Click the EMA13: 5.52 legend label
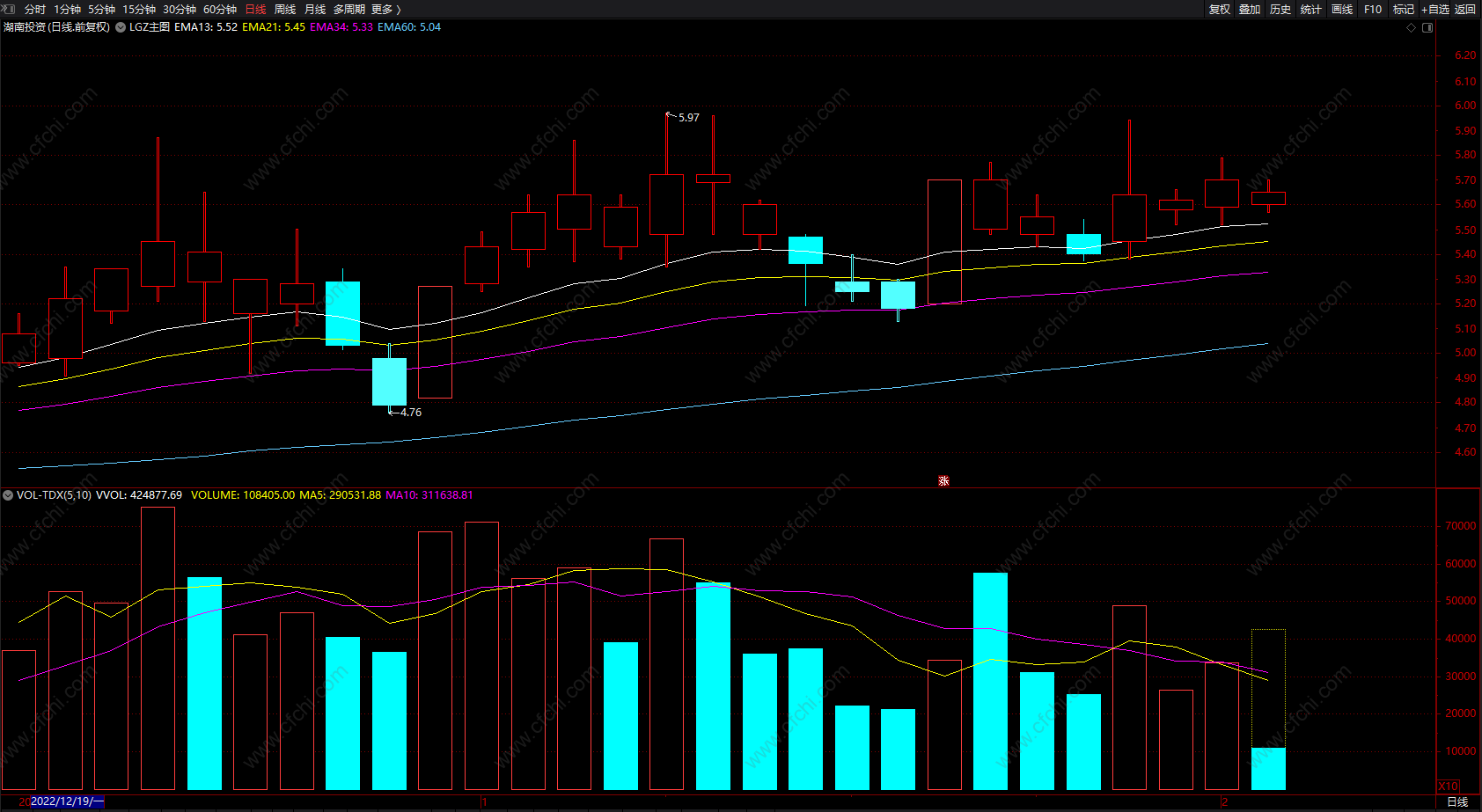The image size is (1482, 812). pos(206,27)
